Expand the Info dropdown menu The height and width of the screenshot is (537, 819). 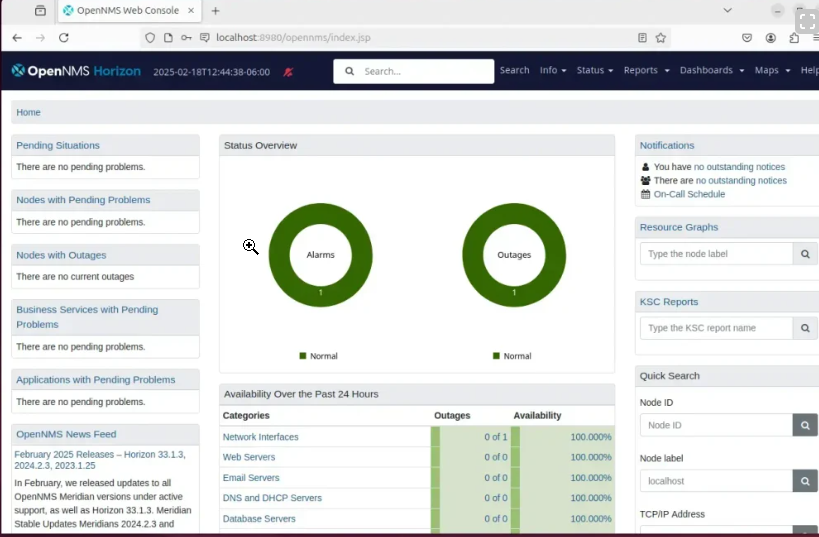point(553,71)
